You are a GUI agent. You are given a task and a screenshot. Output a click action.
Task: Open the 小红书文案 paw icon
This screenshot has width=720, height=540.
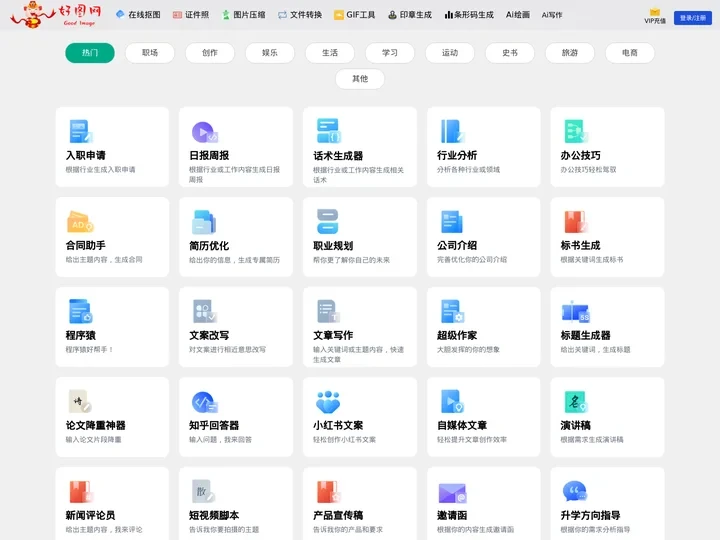coord(328,402)
